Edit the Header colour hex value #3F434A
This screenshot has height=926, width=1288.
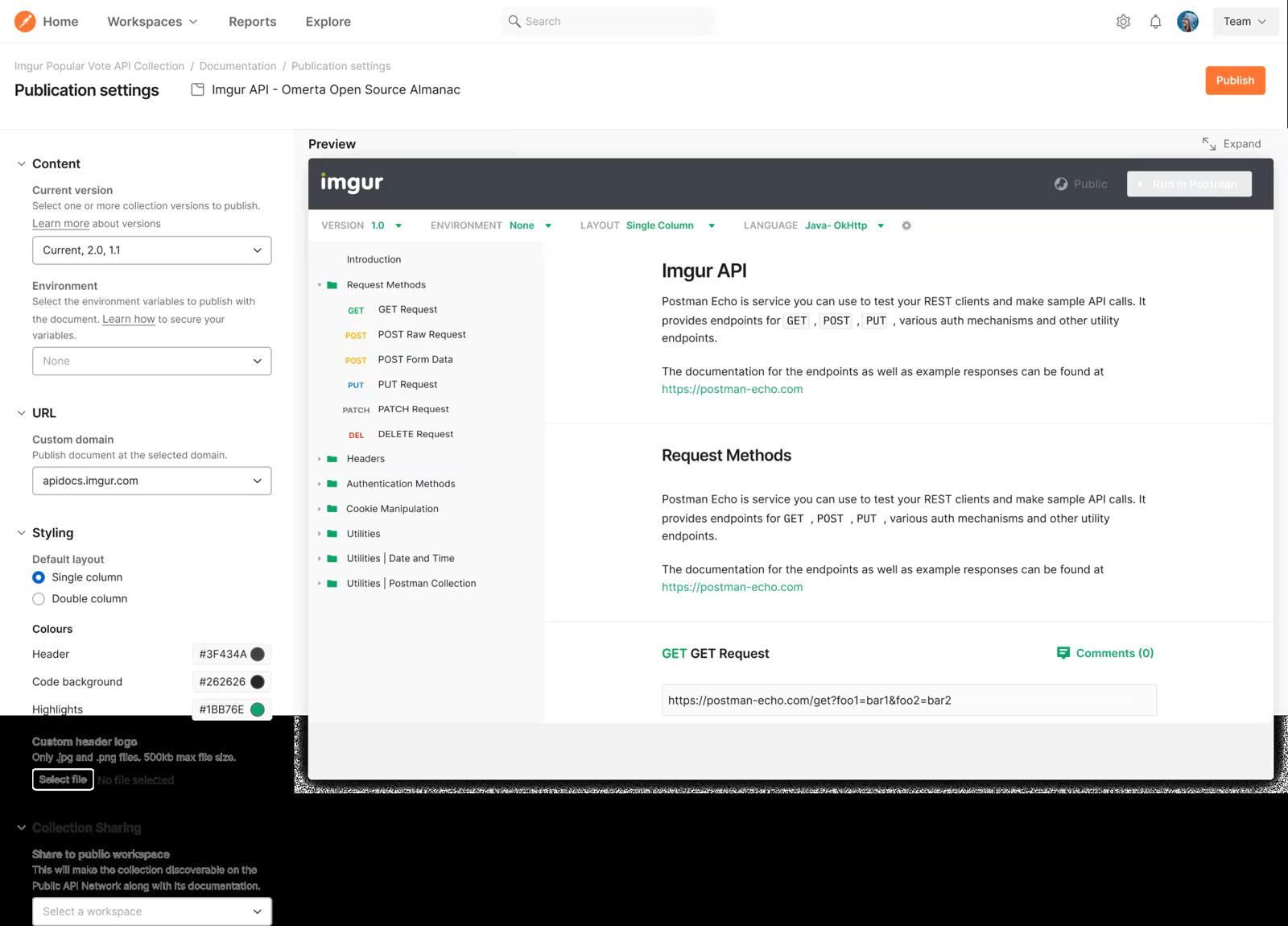pyautogui.click(x=223, y=654)
